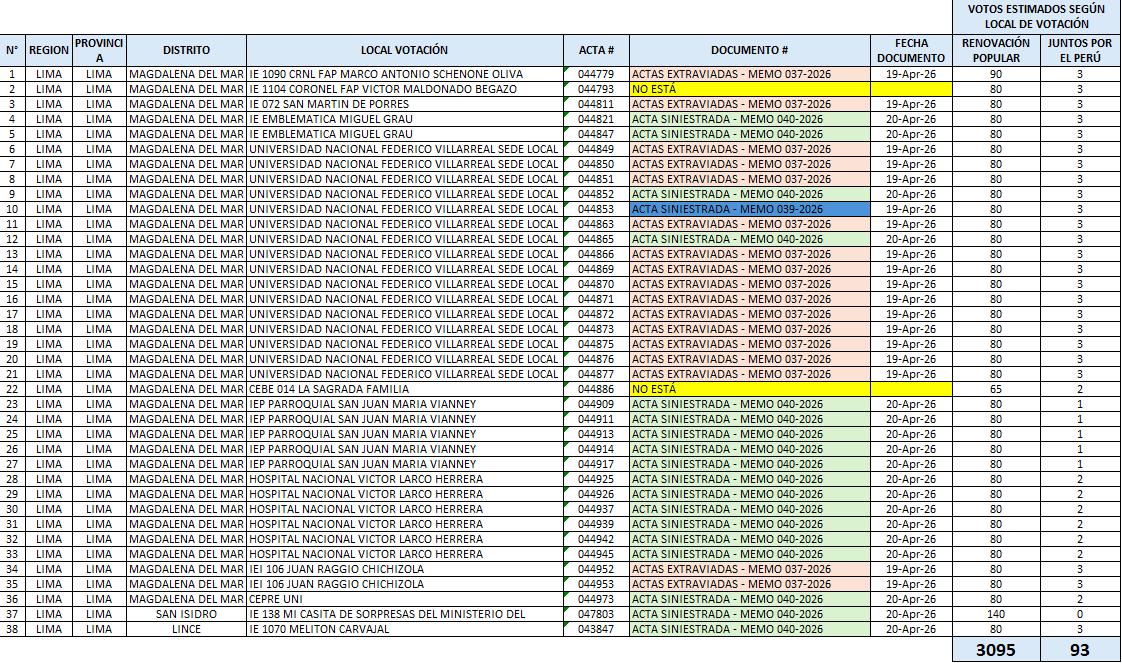Select acta number 044909

(x=596, y=404)
